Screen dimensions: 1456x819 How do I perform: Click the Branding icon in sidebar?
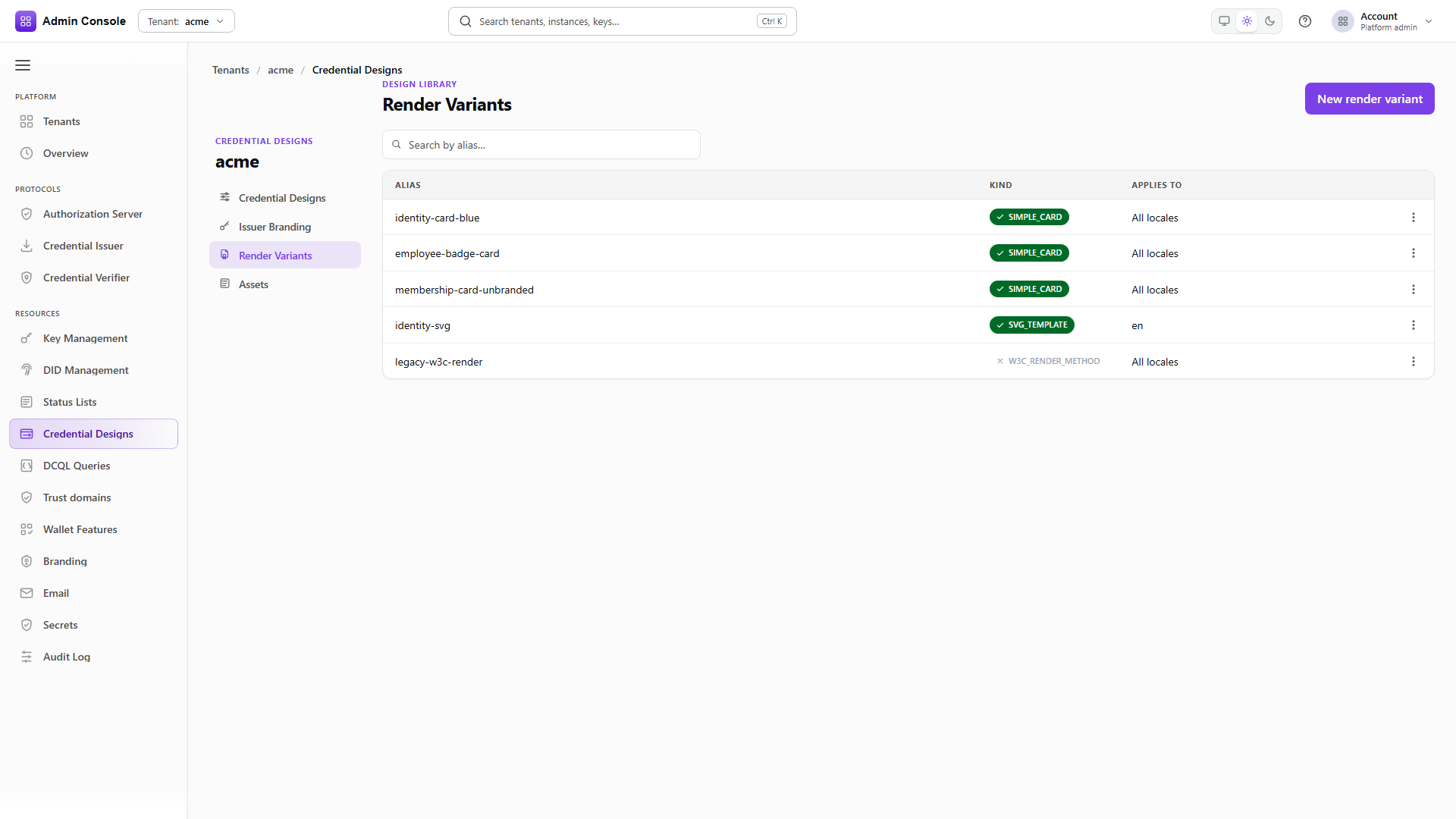(x=27, y=561)
